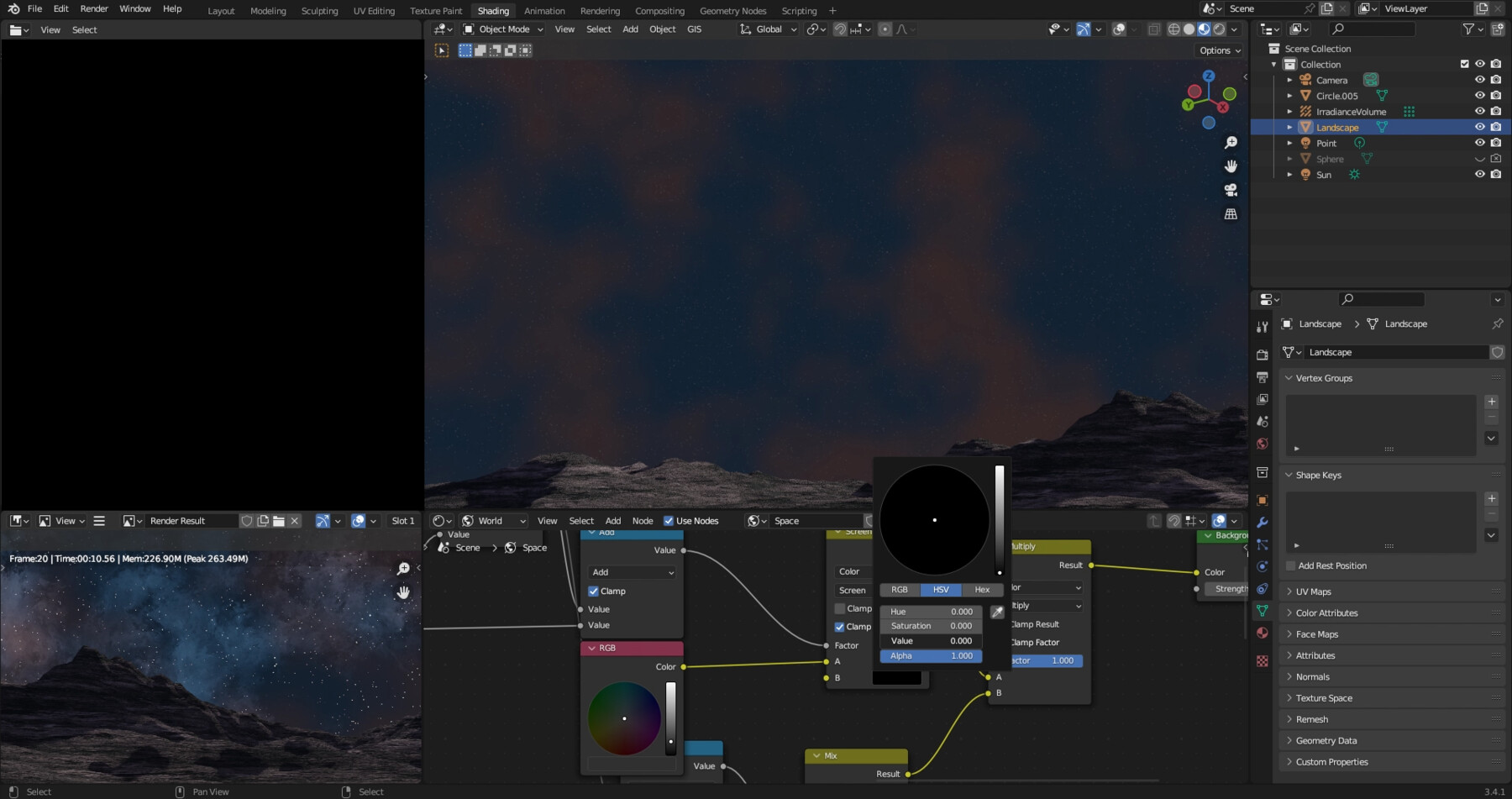Open the World properties tab icon
1512x799 pixels.
(1262, 444)
